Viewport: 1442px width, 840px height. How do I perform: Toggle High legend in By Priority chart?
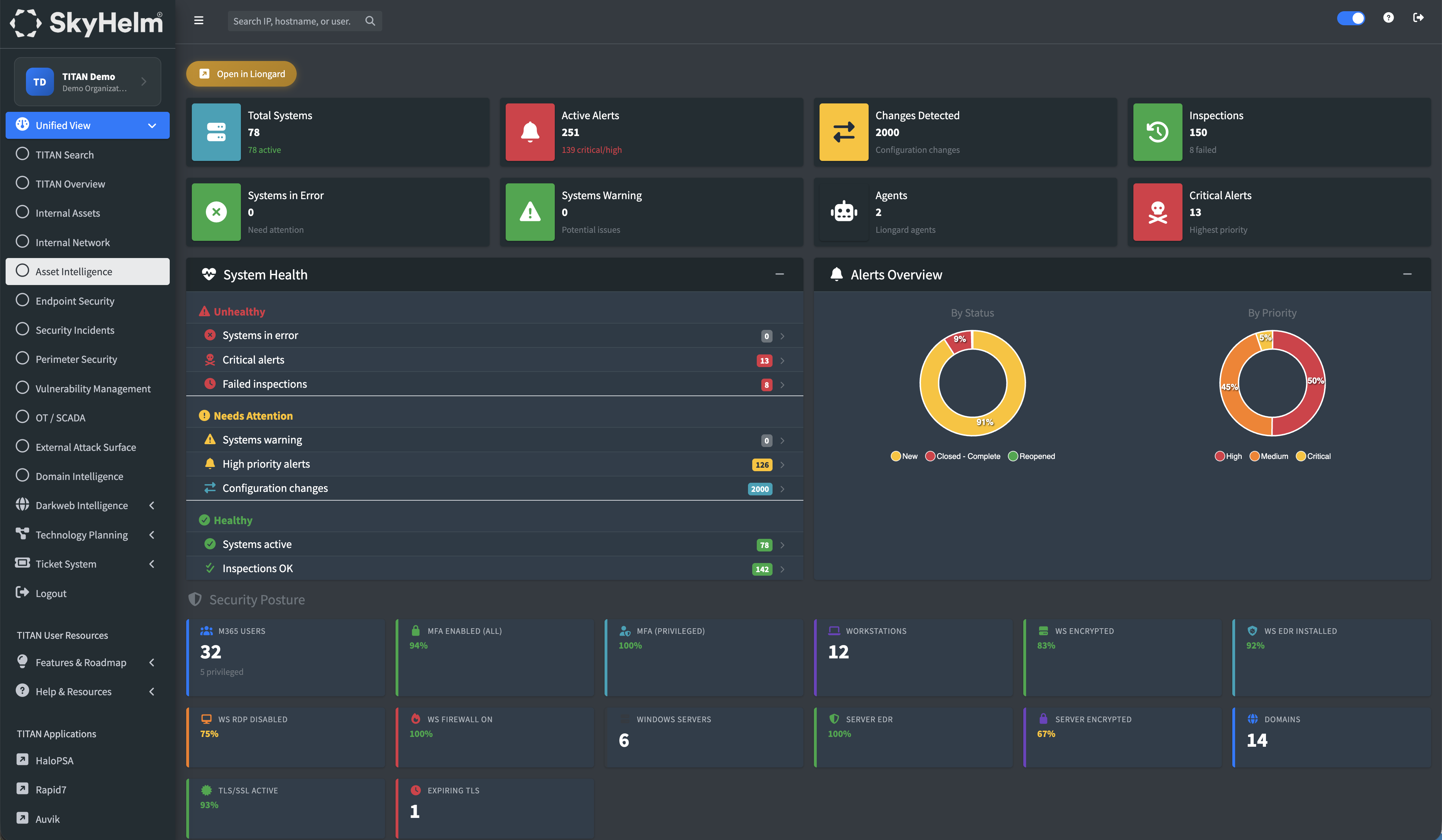coord(1228,456)
